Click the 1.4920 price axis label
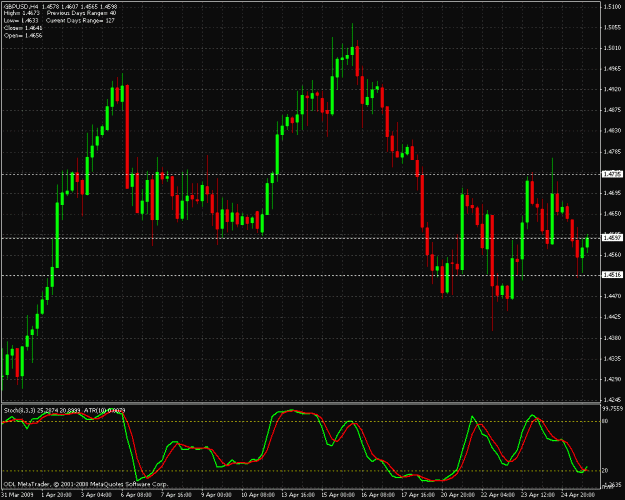Screen dimensions: 625x500 pos(612,89)
